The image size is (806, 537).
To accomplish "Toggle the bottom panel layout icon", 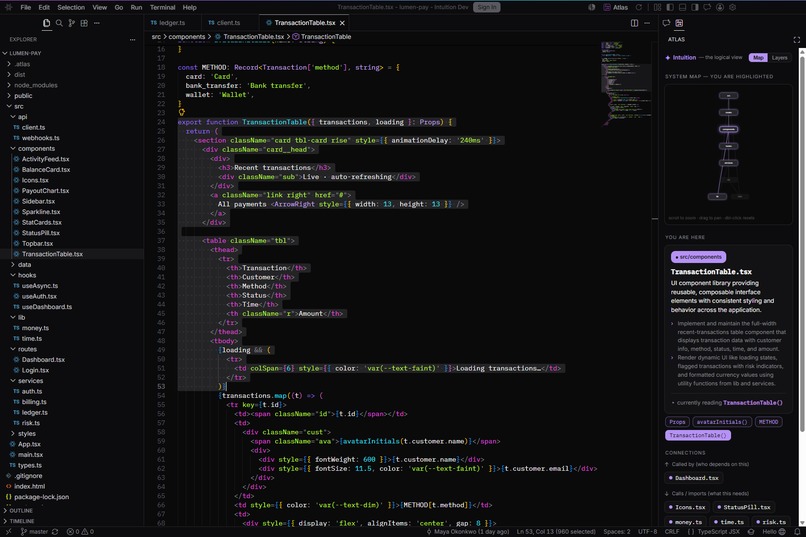I will [682, 7].
